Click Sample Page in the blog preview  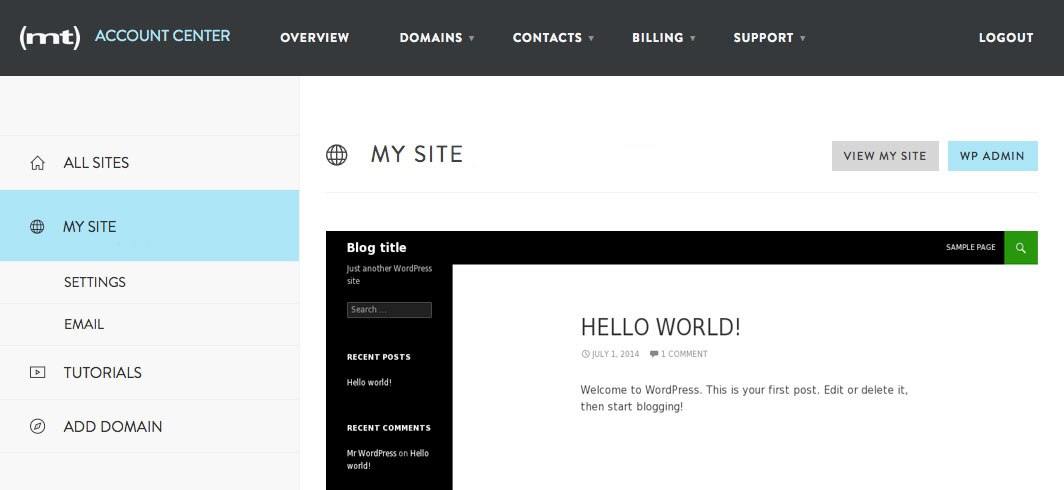coord(970,247)
